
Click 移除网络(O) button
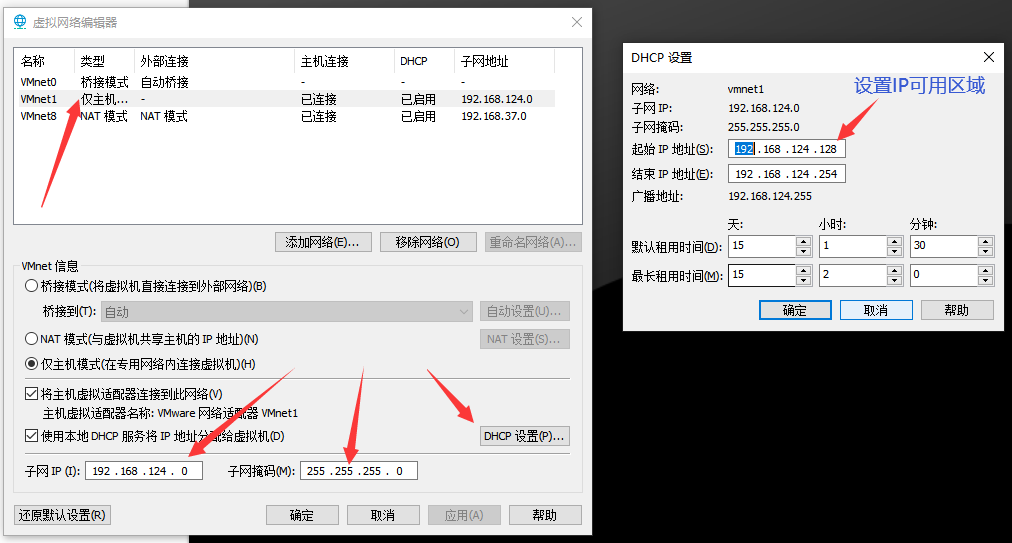pos(428,242)
